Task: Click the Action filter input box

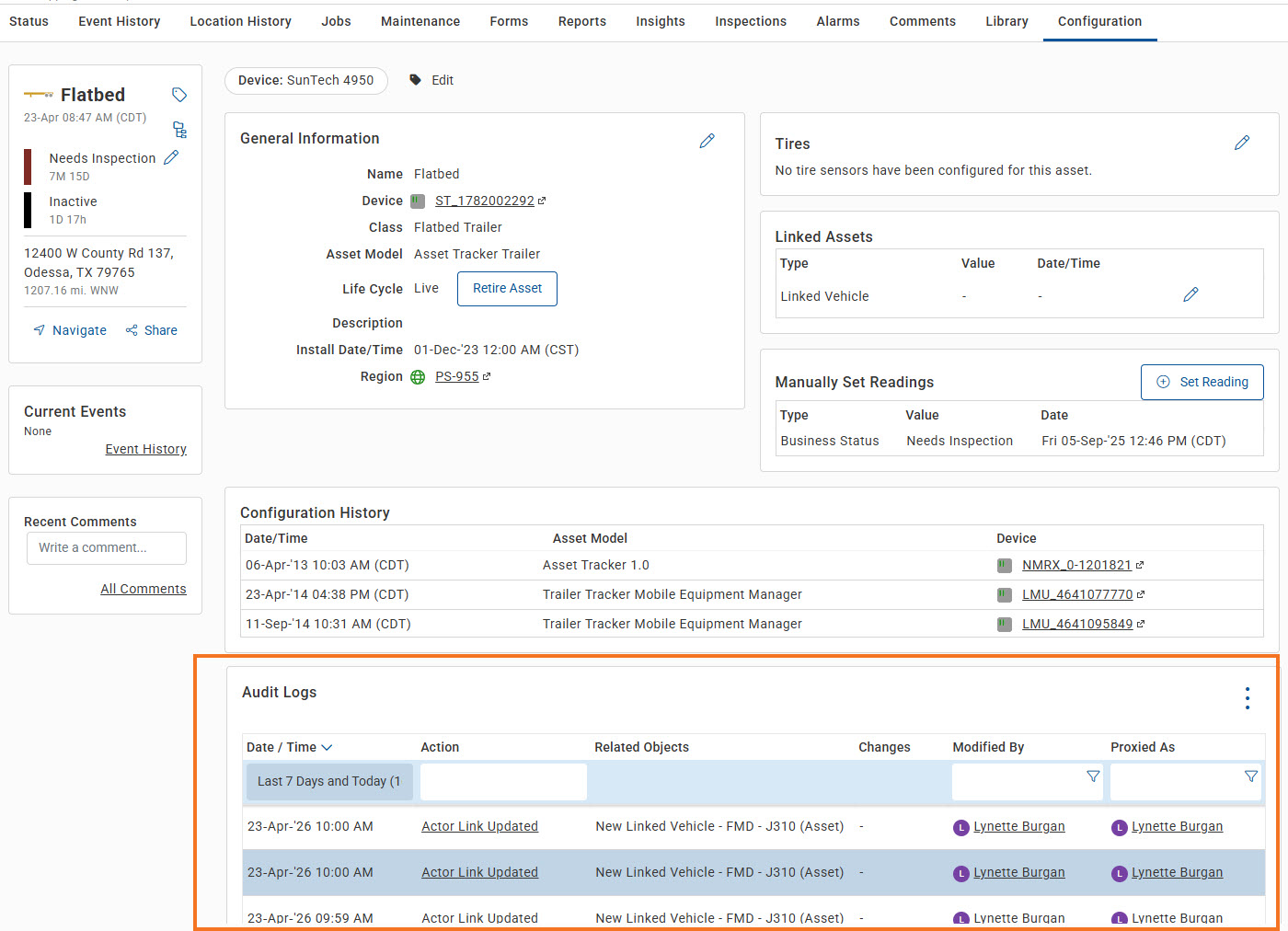Action: click(503, 782)
